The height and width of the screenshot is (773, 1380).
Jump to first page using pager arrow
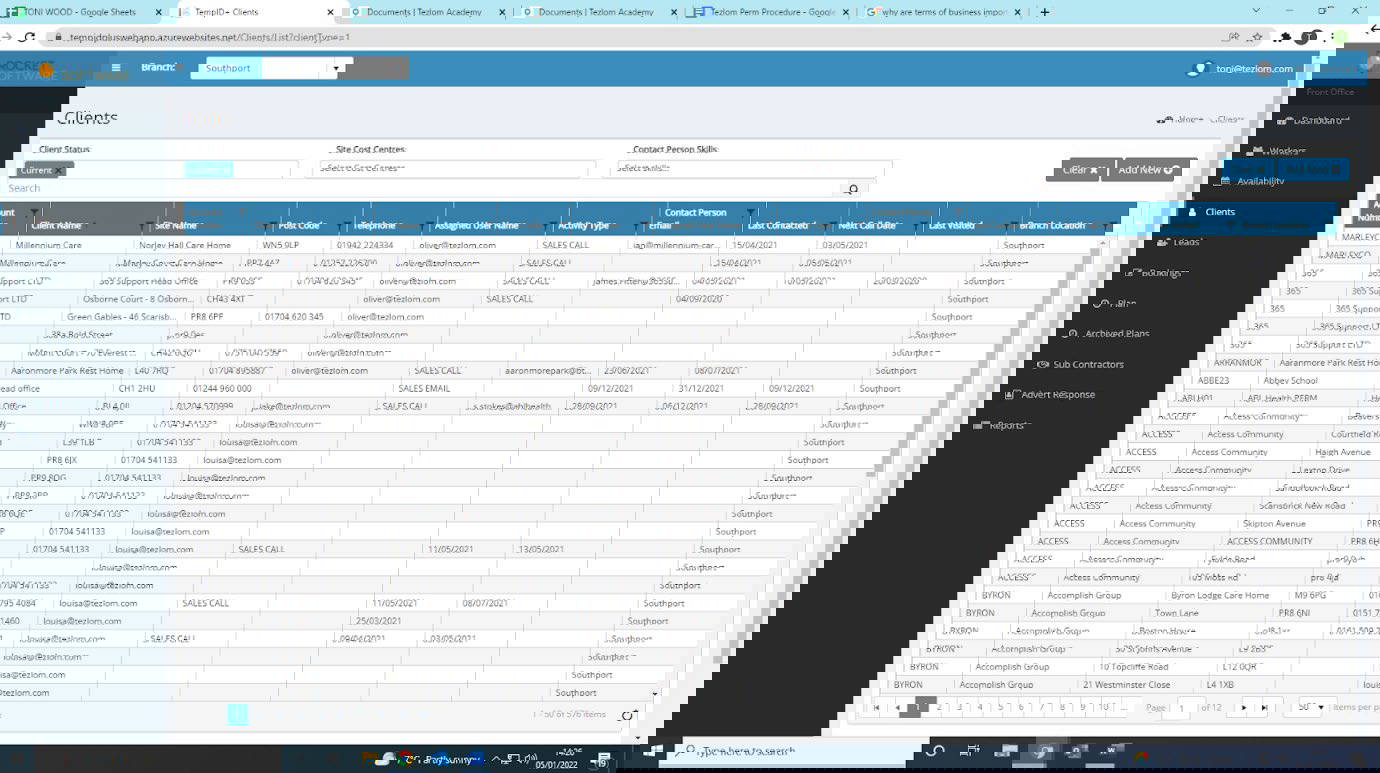coord(877,708)
